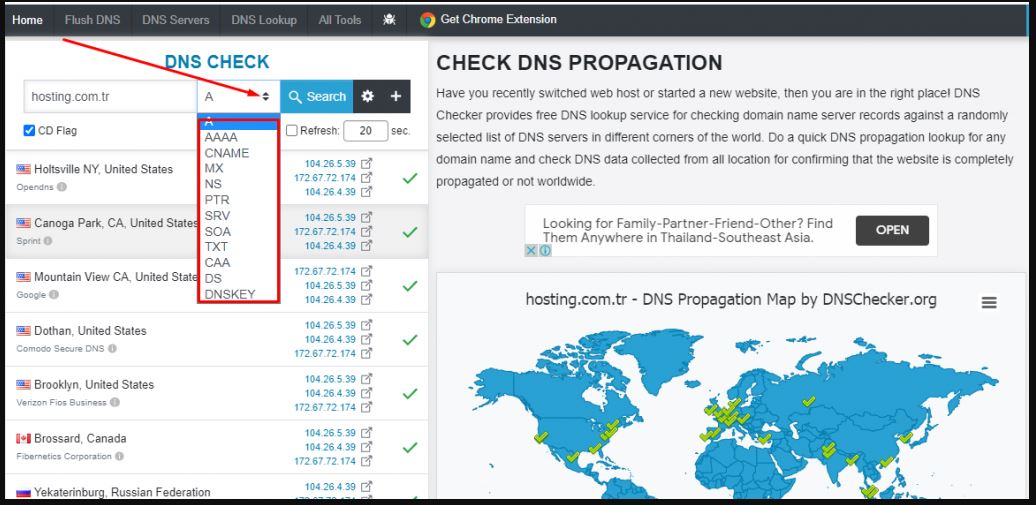Go to DNS Lookup page
The image size is (1036, 505).
(264, 20)
